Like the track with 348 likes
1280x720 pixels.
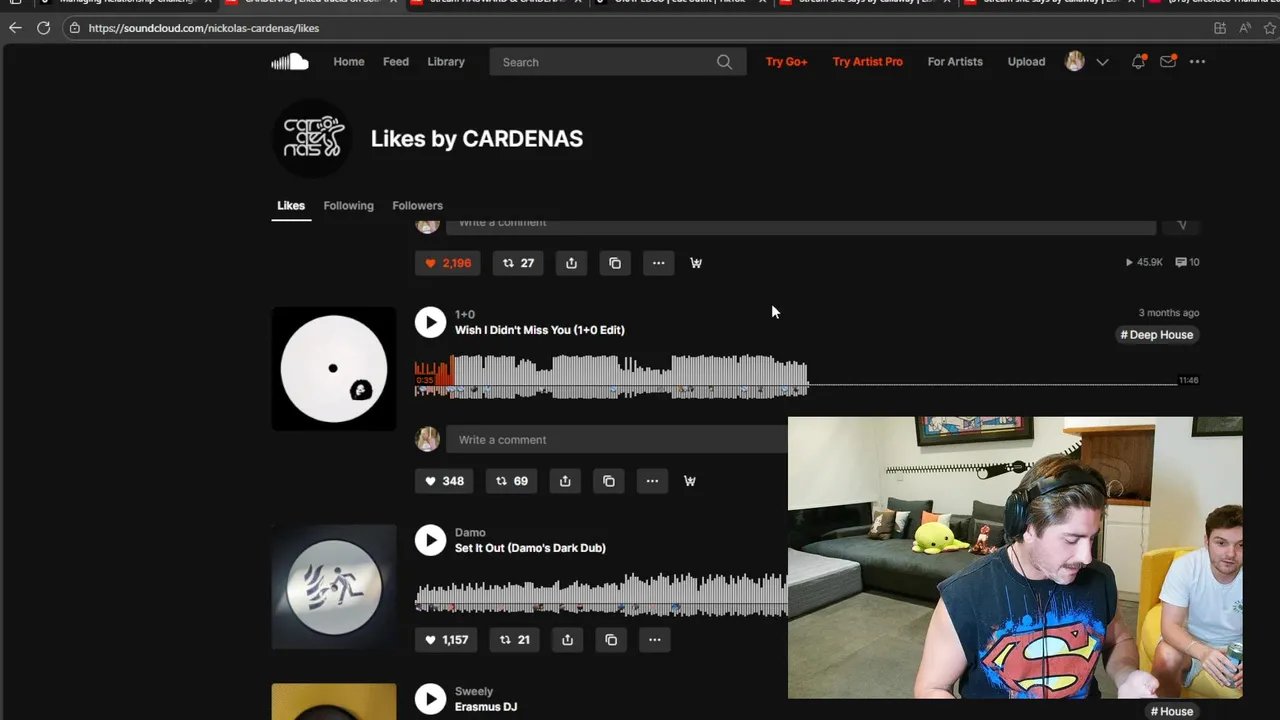[x=444, y=481]
